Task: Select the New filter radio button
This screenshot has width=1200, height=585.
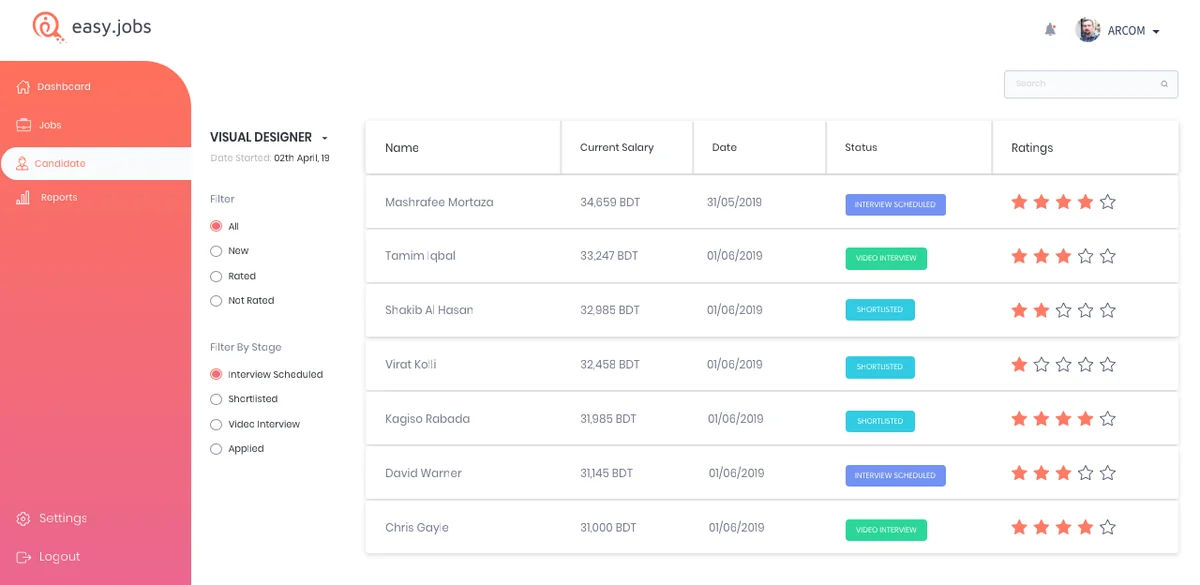Action: pyautogui.click(x=216, y=251)
